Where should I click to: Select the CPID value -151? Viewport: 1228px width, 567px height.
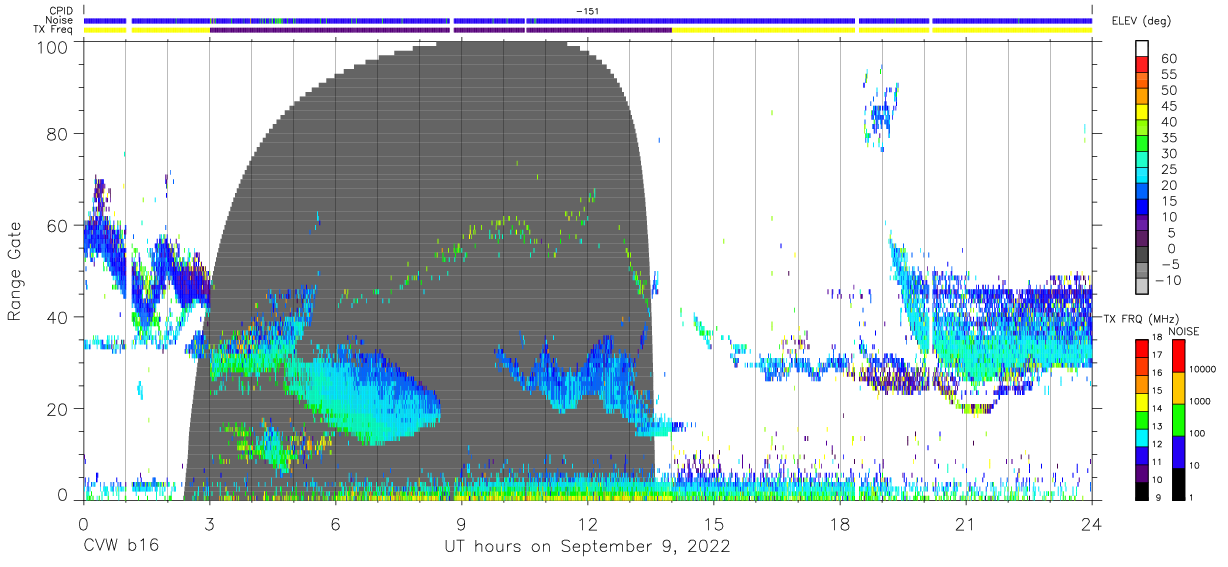pyautogui.click(x=588, y=11)
